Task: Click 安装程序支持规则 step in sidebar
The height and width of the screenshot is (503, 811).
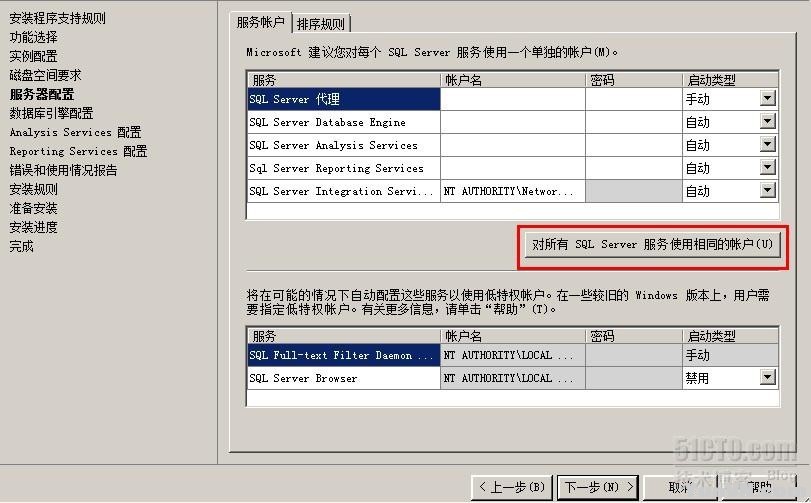Action: 57,18
